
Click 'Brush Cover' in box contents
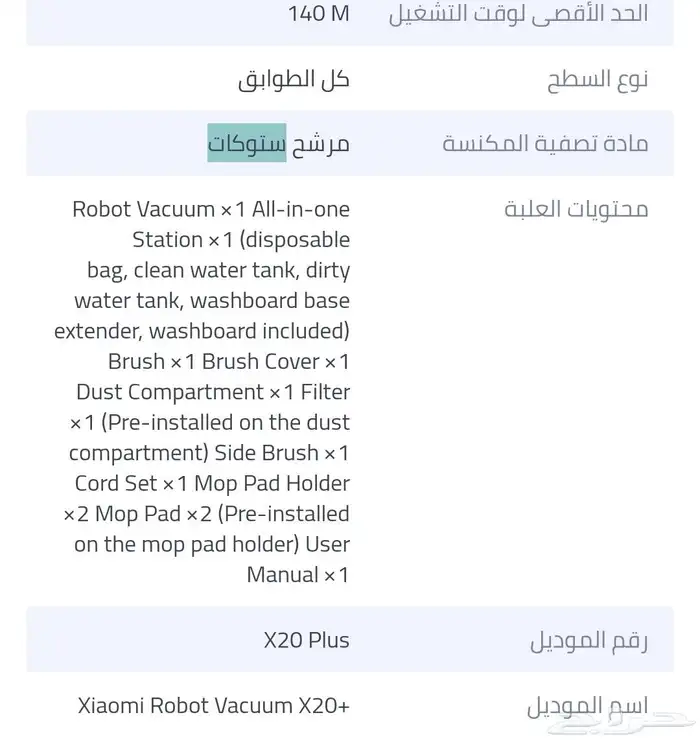tap(261, 362)
